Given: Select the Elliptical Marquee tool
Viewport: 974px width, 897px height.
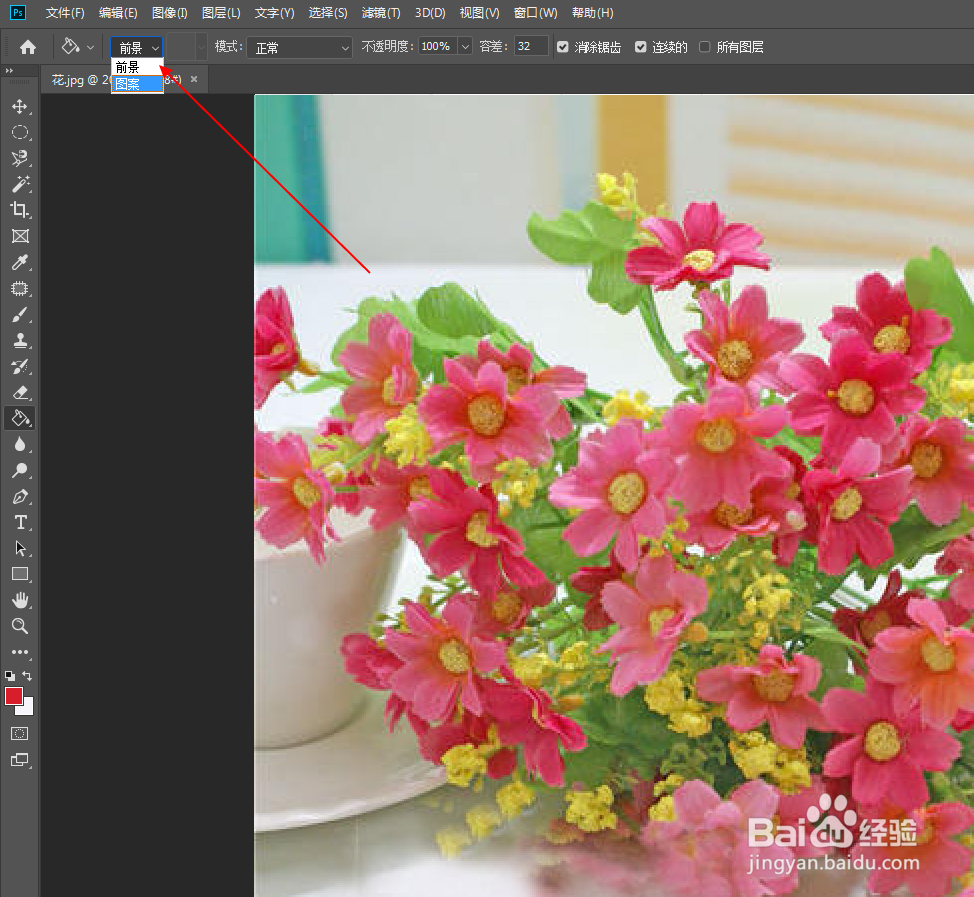Looking at the screenshot, I should coord(20,132).
